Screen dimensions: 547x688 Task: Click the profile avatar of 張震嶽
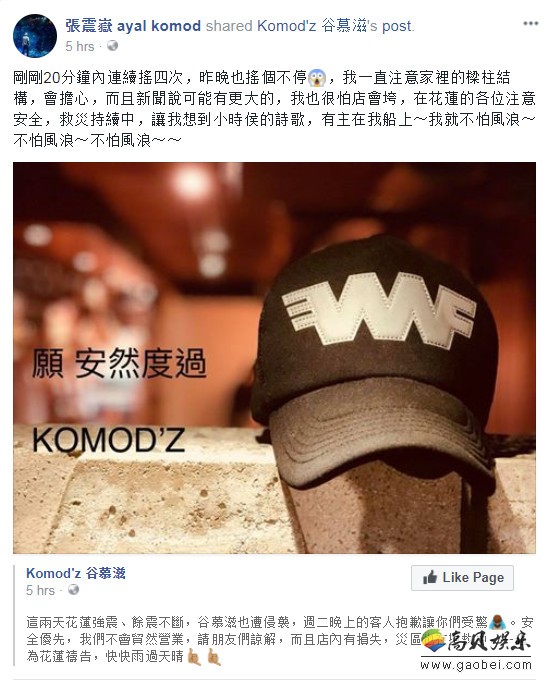35,36
